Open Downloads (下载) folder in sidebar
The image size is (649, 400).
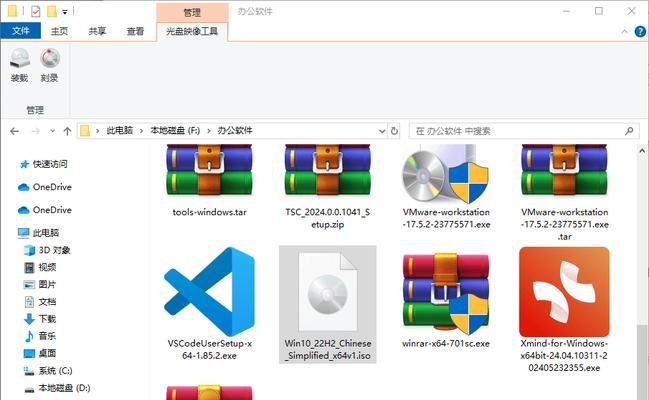point(40,319)
